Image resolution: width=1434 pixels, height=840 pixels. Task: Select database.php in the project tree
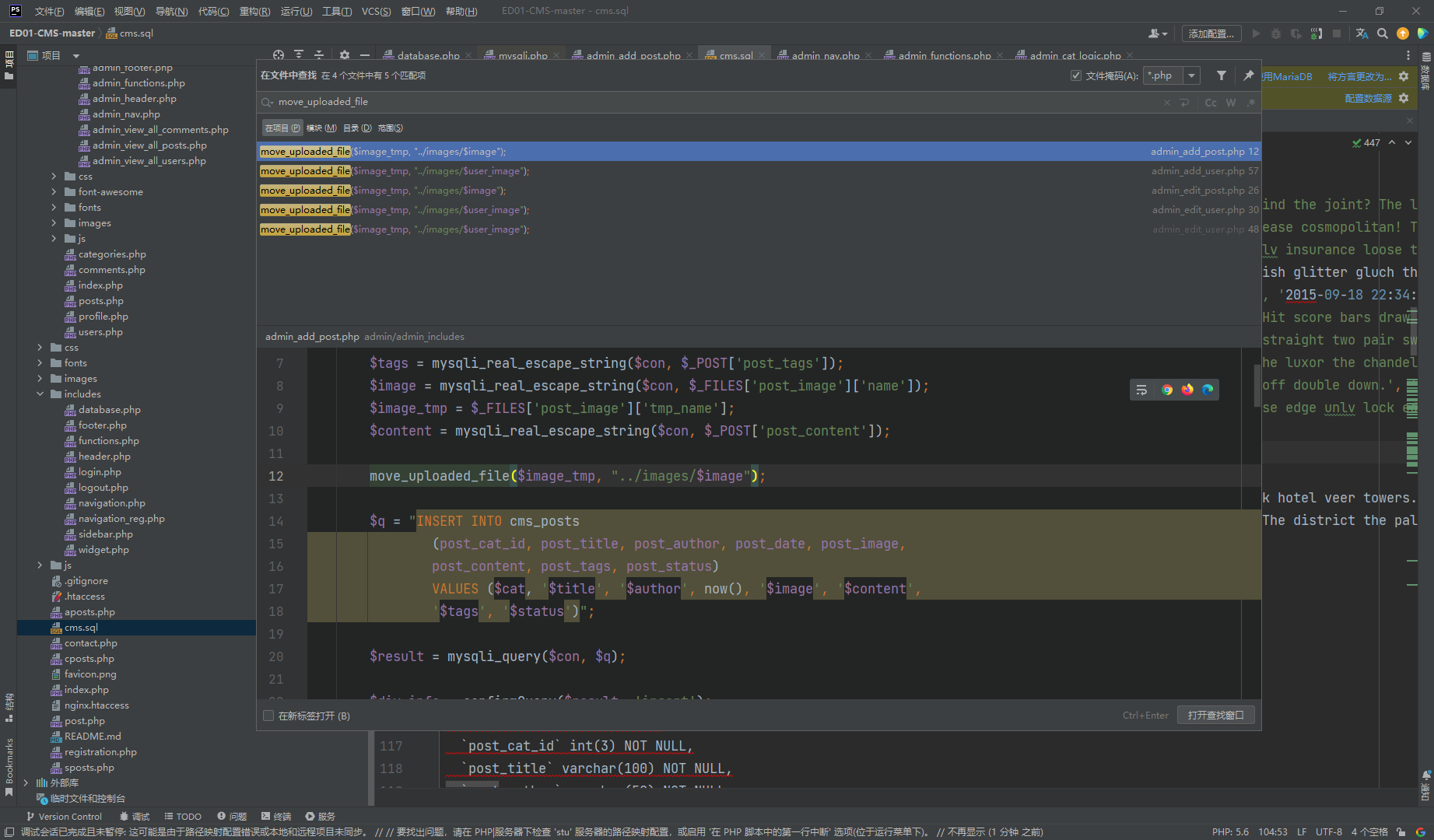coord(109,410)
